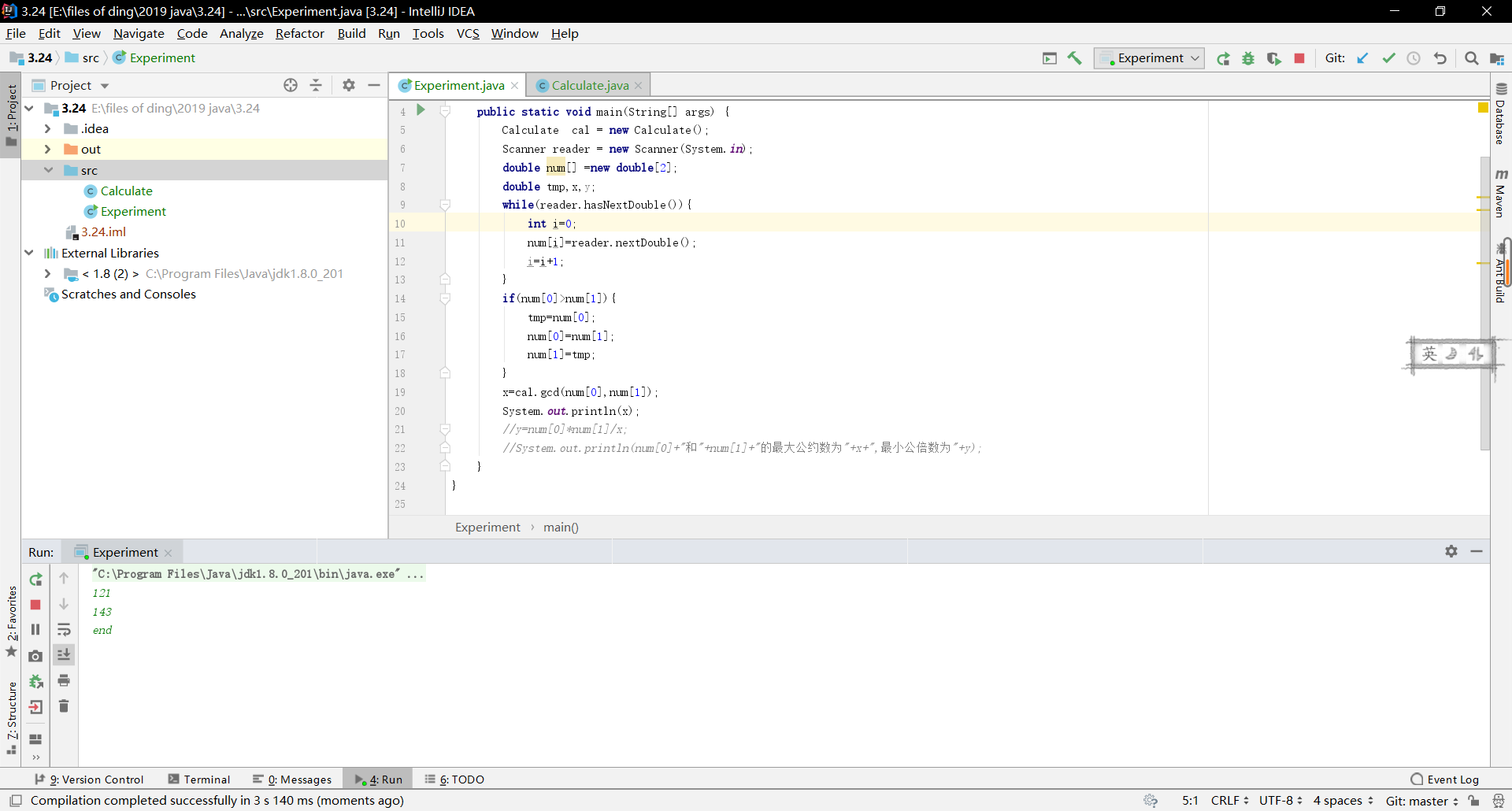
Task: Expand the out folder
Action: [47, 149]
